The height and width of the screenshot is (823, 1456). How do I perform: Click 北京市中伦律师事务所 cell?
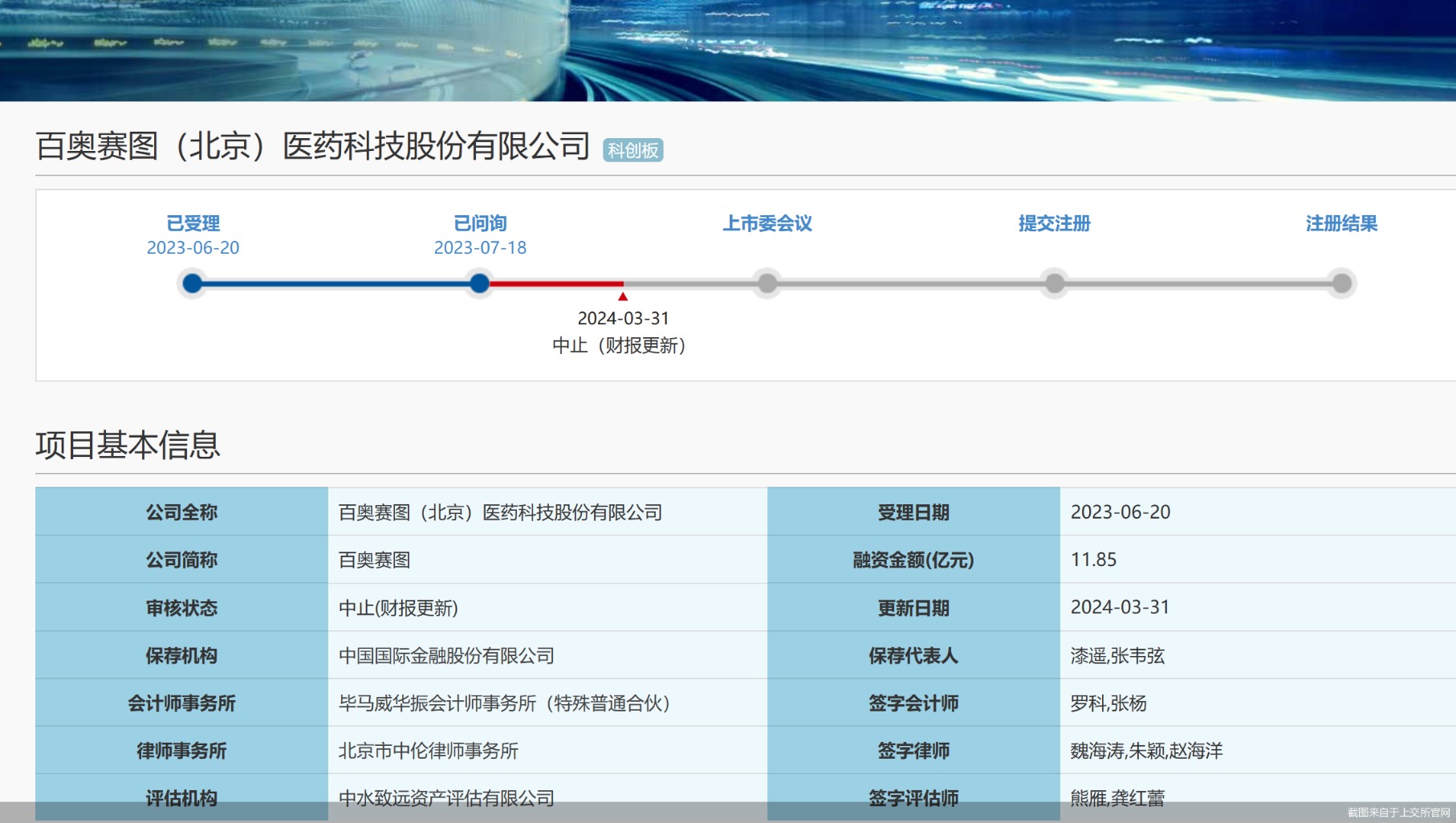click(x=547, y=751)
